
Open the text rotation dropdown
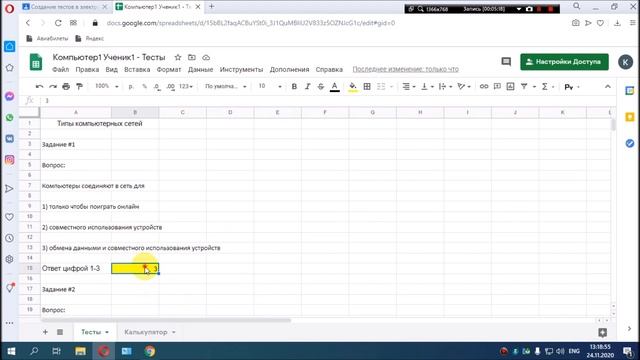tap(464, 87)
